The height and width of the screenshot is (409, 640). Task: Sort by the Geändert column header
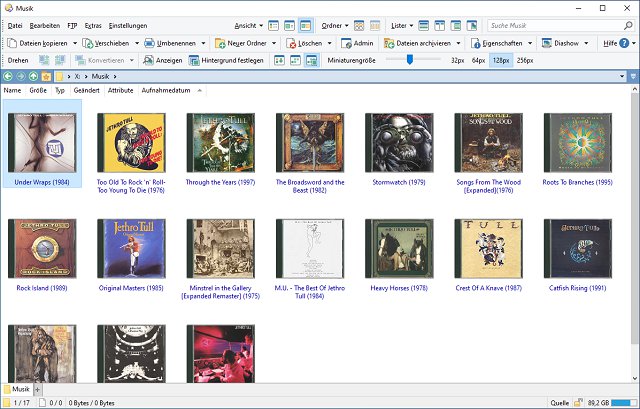click(87, 91)
